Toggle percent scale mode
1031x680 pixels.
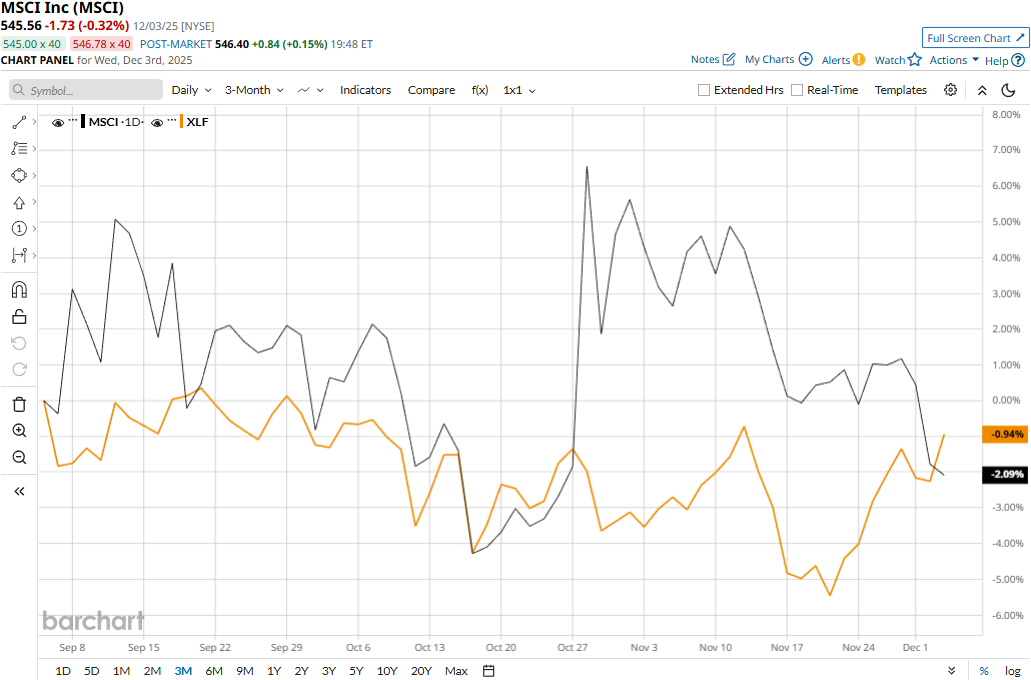point(984,671)
